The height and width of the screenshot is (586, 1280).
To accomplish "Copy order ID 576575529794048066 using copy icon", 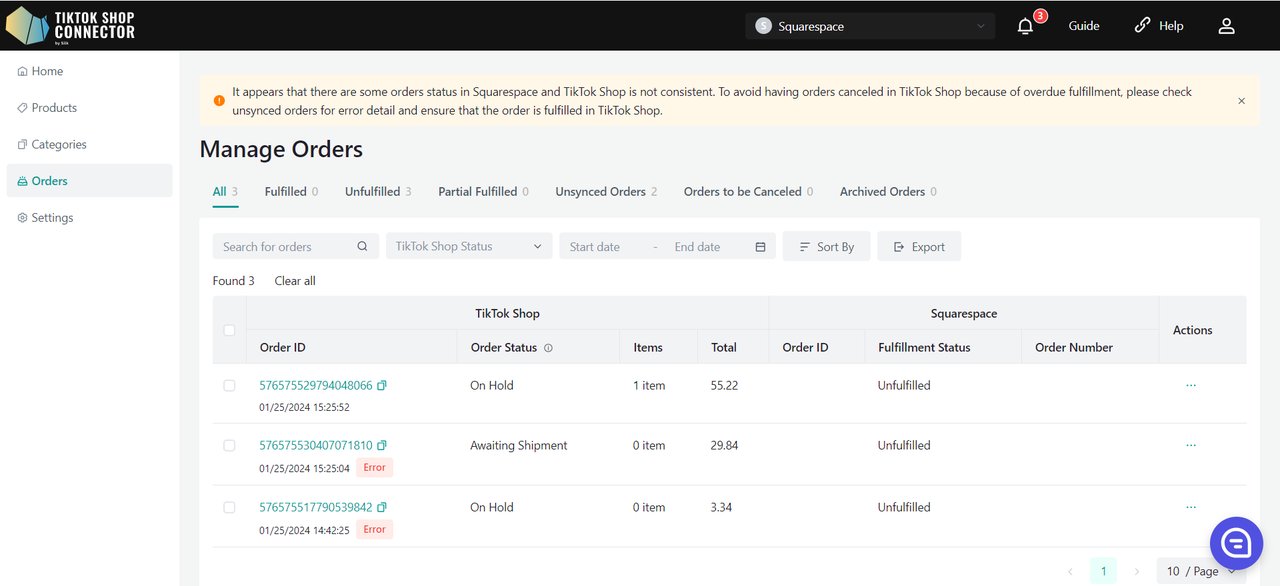I will coord(382,385).
